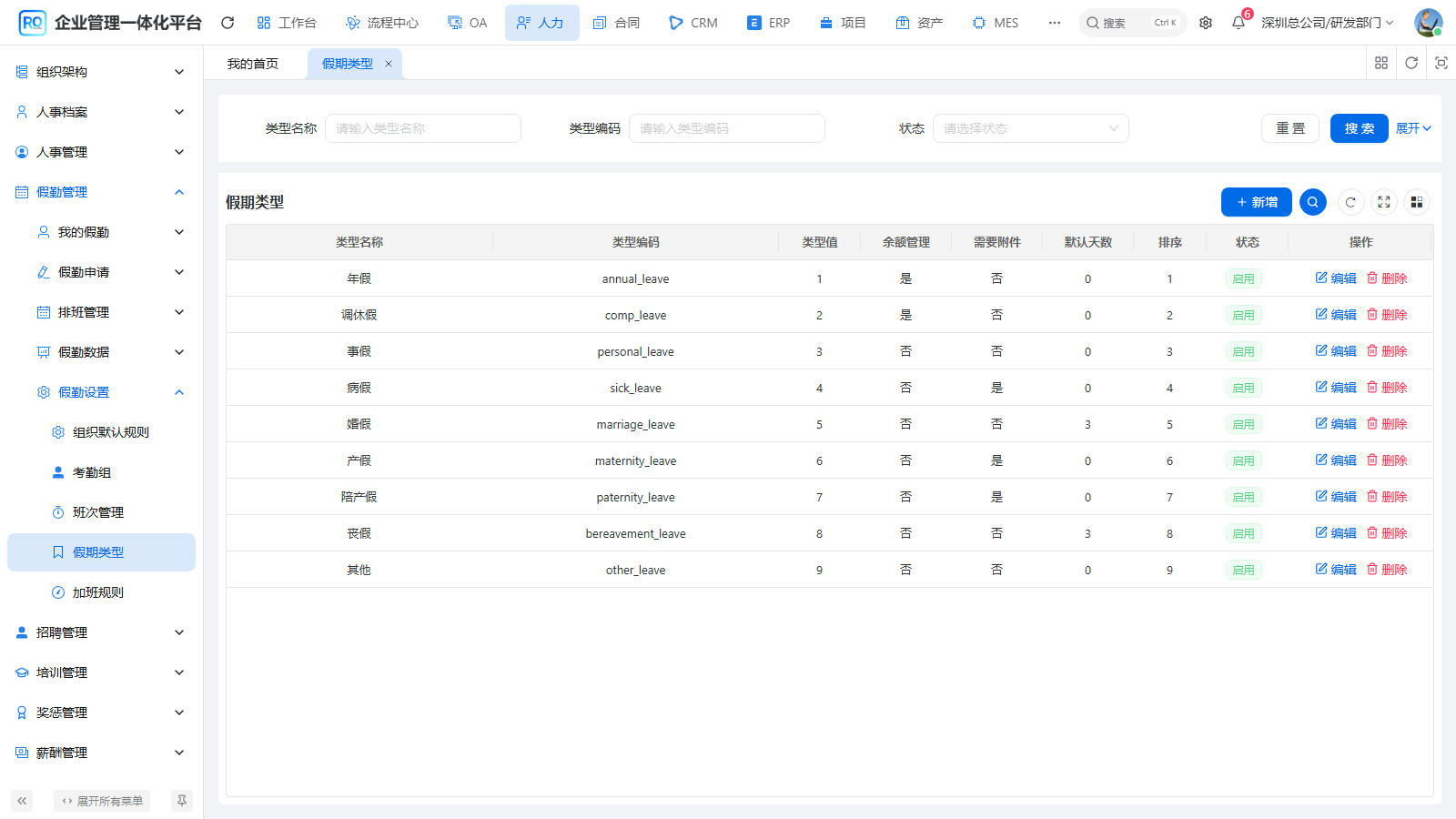Collapse the sidebar with double-arrow icon
This screenshot has height=819, width=1456.
tap(22, 801)
